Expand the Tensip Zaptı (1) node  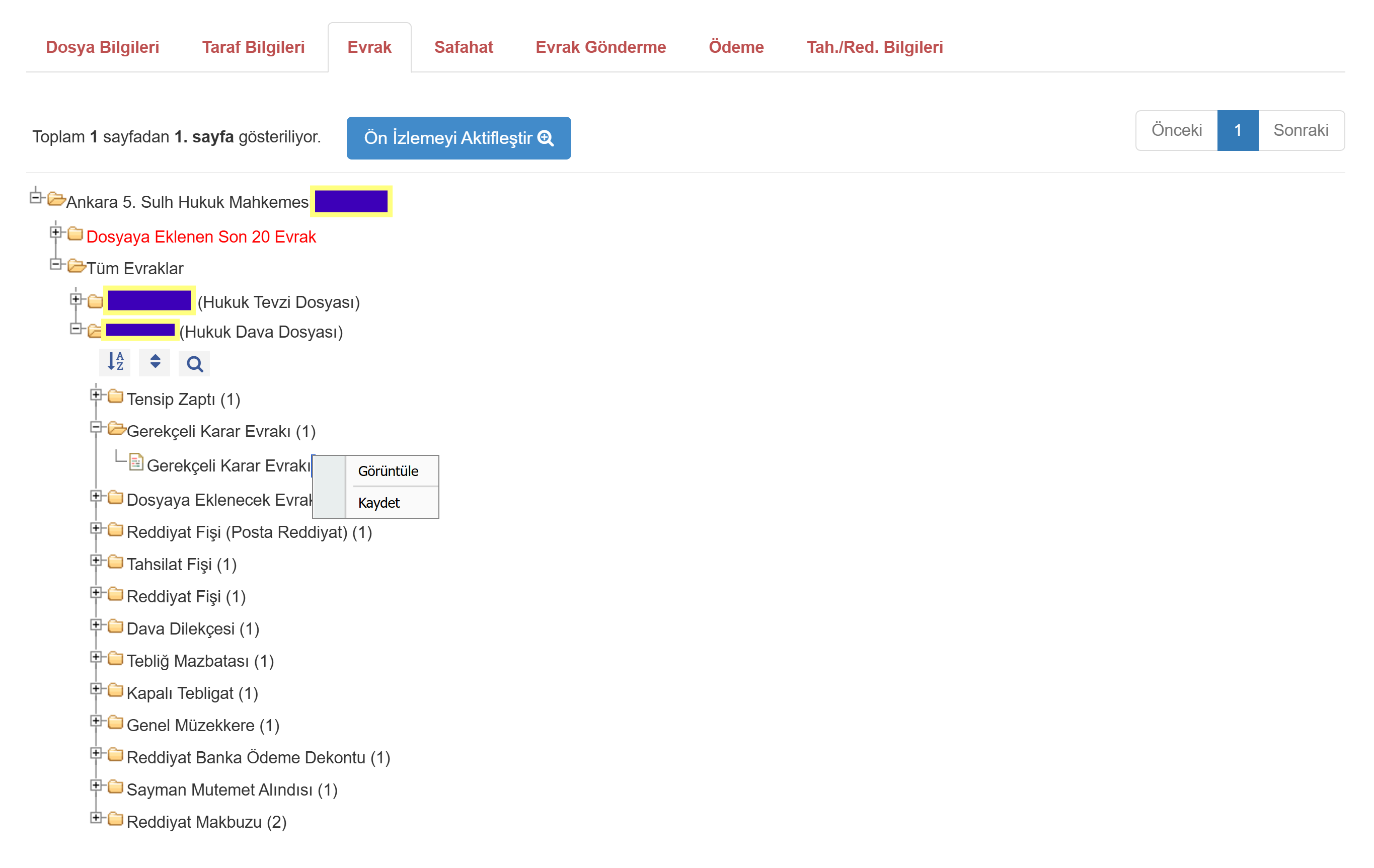click(x=96, y=395)
